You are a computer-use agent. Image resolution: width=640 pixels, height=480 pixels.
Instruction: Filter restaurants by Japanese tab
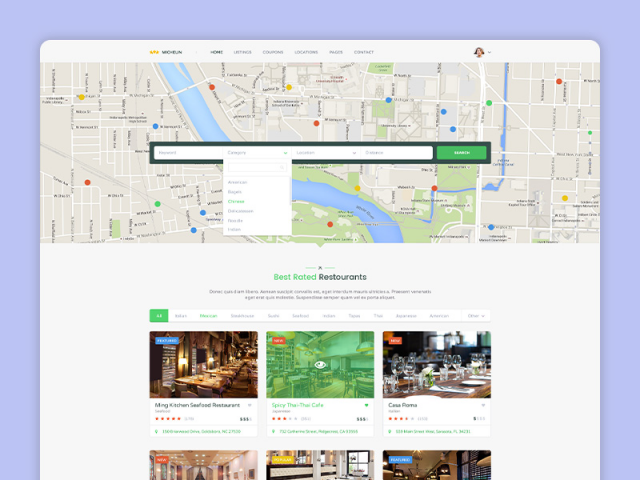[406, 316]
